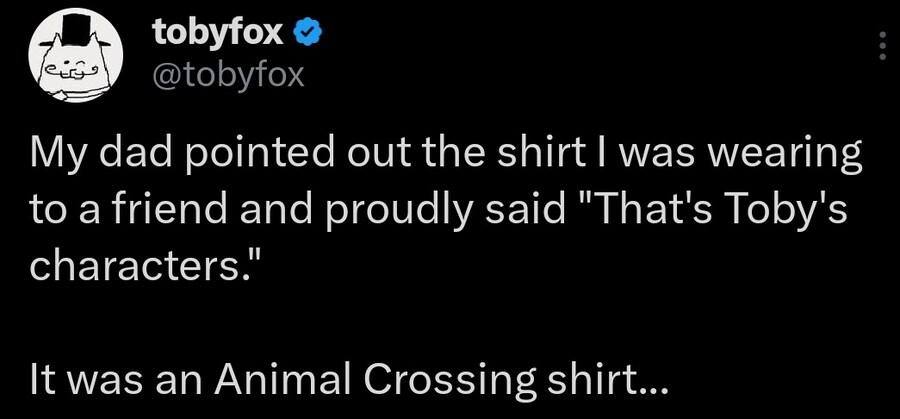Image resolution: width=900 pixels, height=419 pixels.
Task: Open the @tobyfox handle link
Action: (x=225, y=74)
